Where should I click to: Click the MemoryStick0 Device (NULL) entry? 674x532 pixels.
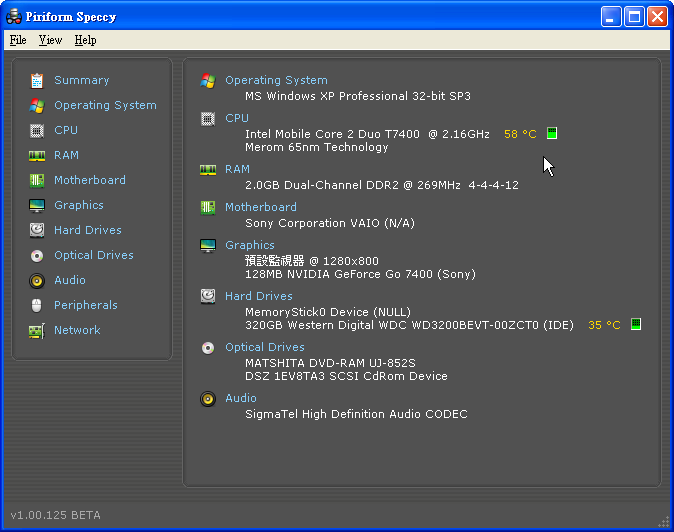pyautogui.click(x=328, y=312)
